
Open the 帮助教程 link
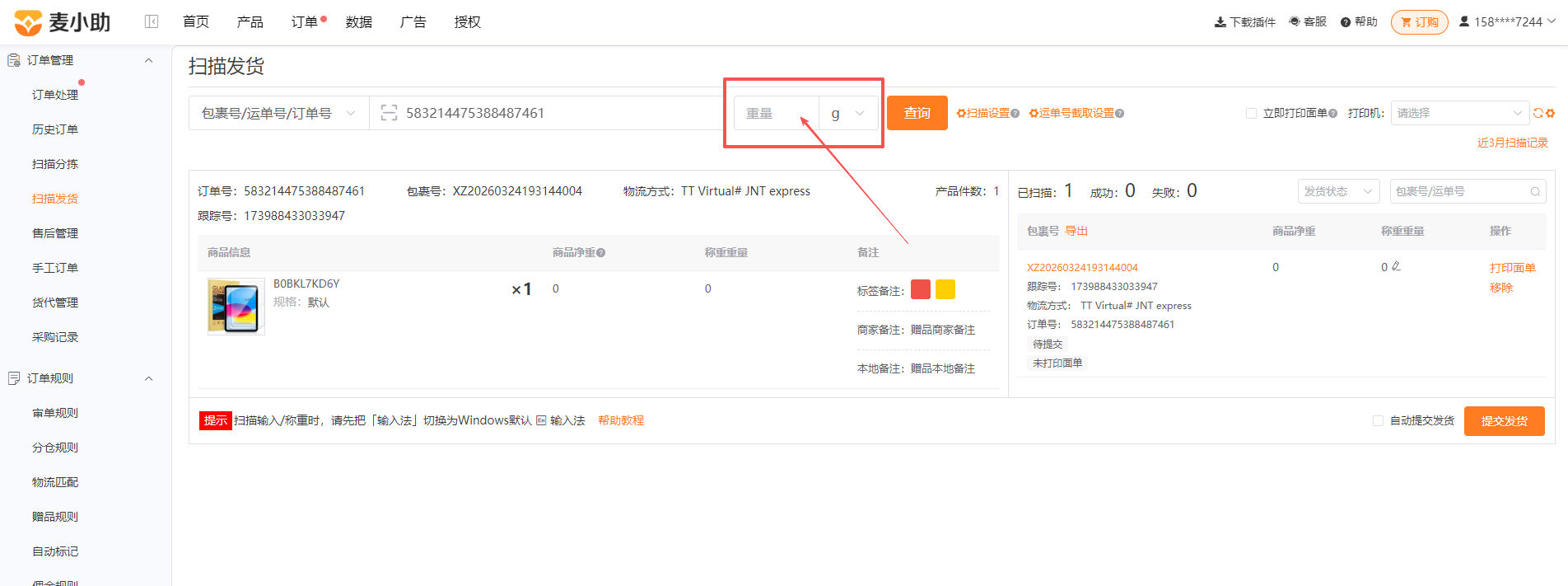click(621, 420)
